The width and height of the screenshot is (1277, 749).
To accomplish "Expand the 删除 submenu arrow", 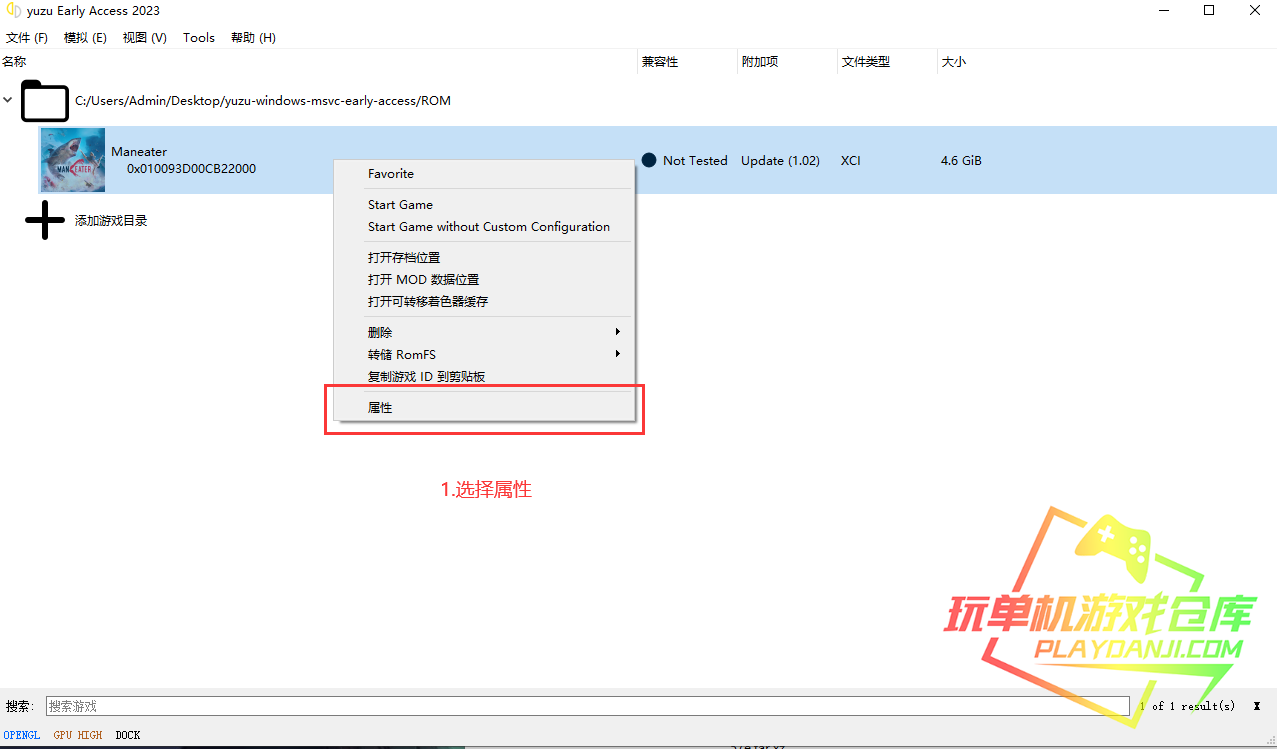I will point(617,332).
